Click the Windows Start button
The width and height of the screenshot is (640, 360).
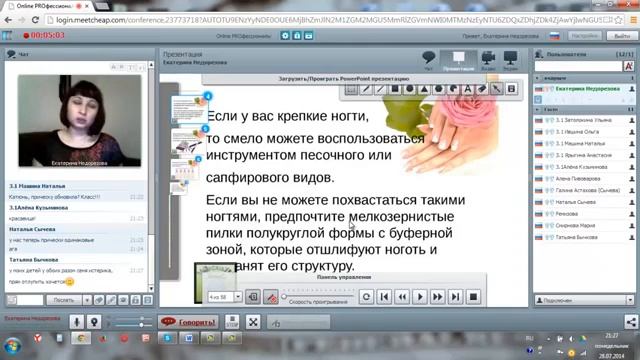tap(12, 347)
